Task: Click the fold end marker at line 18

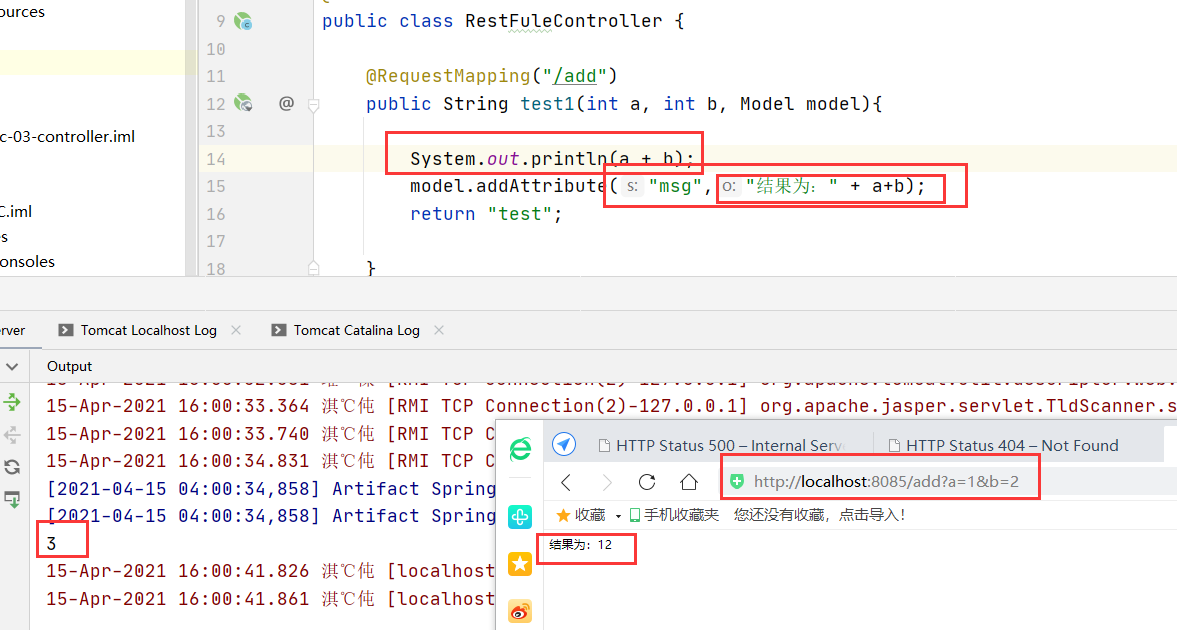Action: point(314,268)
